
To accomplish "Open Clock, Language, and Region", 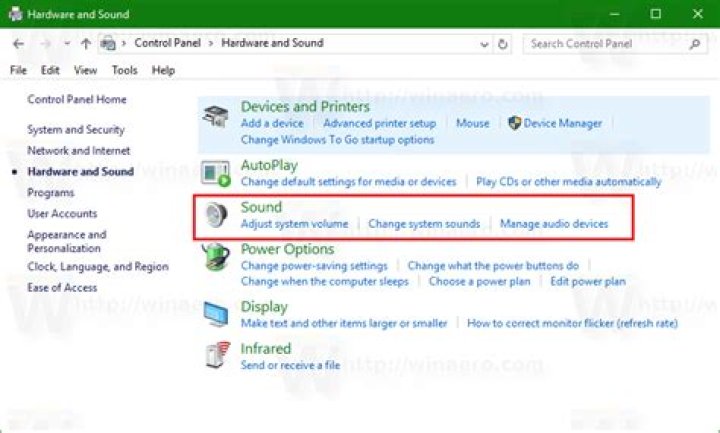I will point(98,267).
